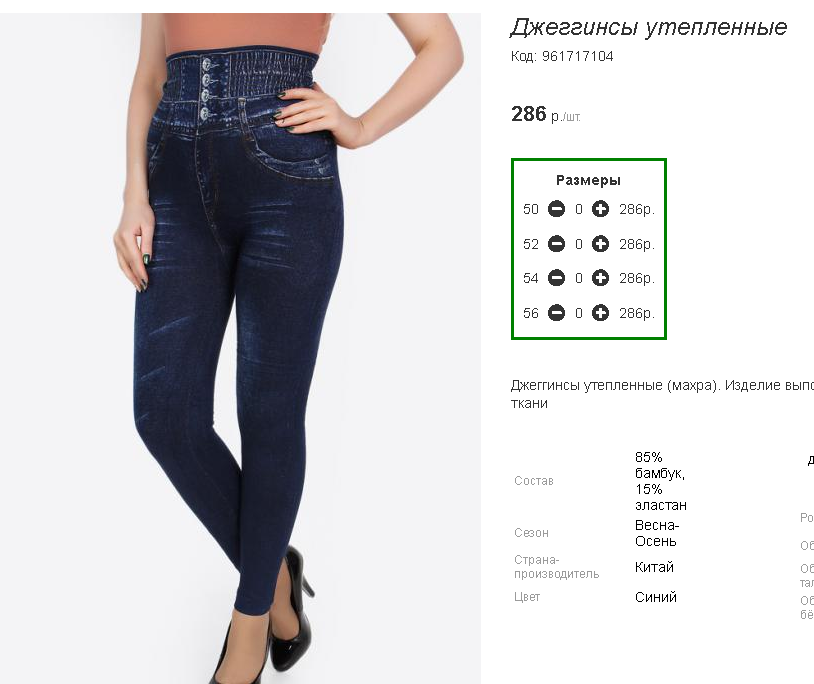Select the product code 961717104
The image size is (814, 684).
pos(577,56)
